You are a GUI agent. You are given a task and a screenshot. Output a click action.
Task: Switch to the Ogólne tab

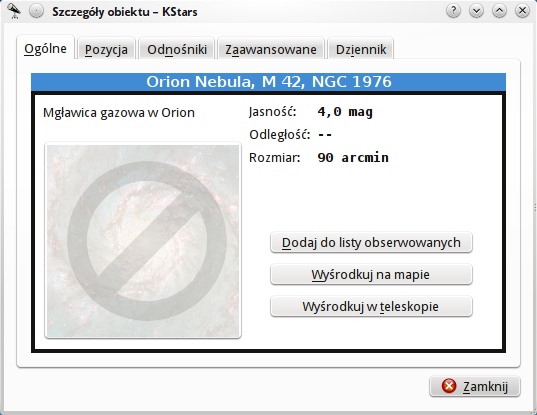coord(46,48)
